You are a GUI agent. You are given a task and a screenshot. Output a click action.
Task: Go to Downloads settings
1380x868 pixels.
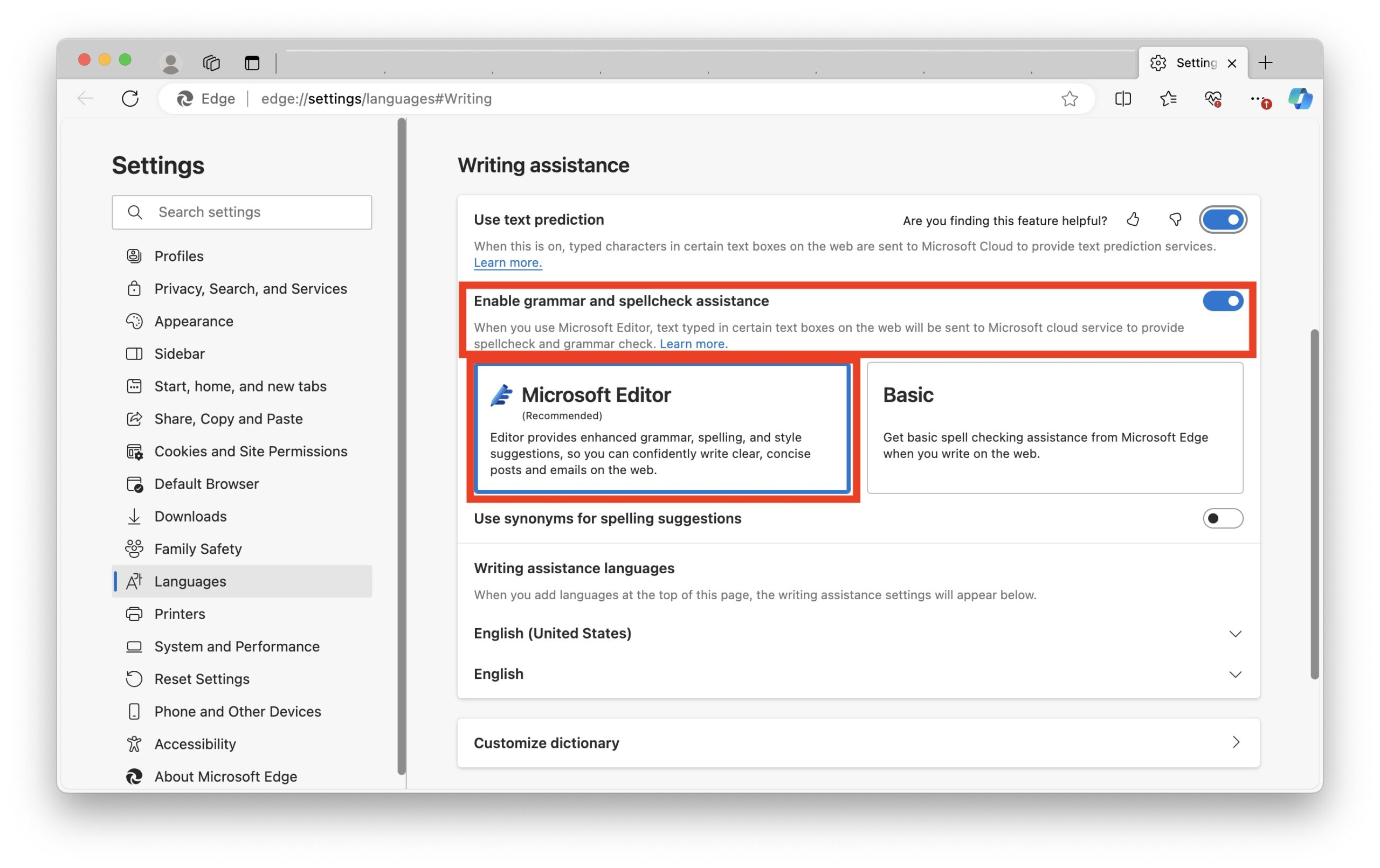click(x=190, y=516)
